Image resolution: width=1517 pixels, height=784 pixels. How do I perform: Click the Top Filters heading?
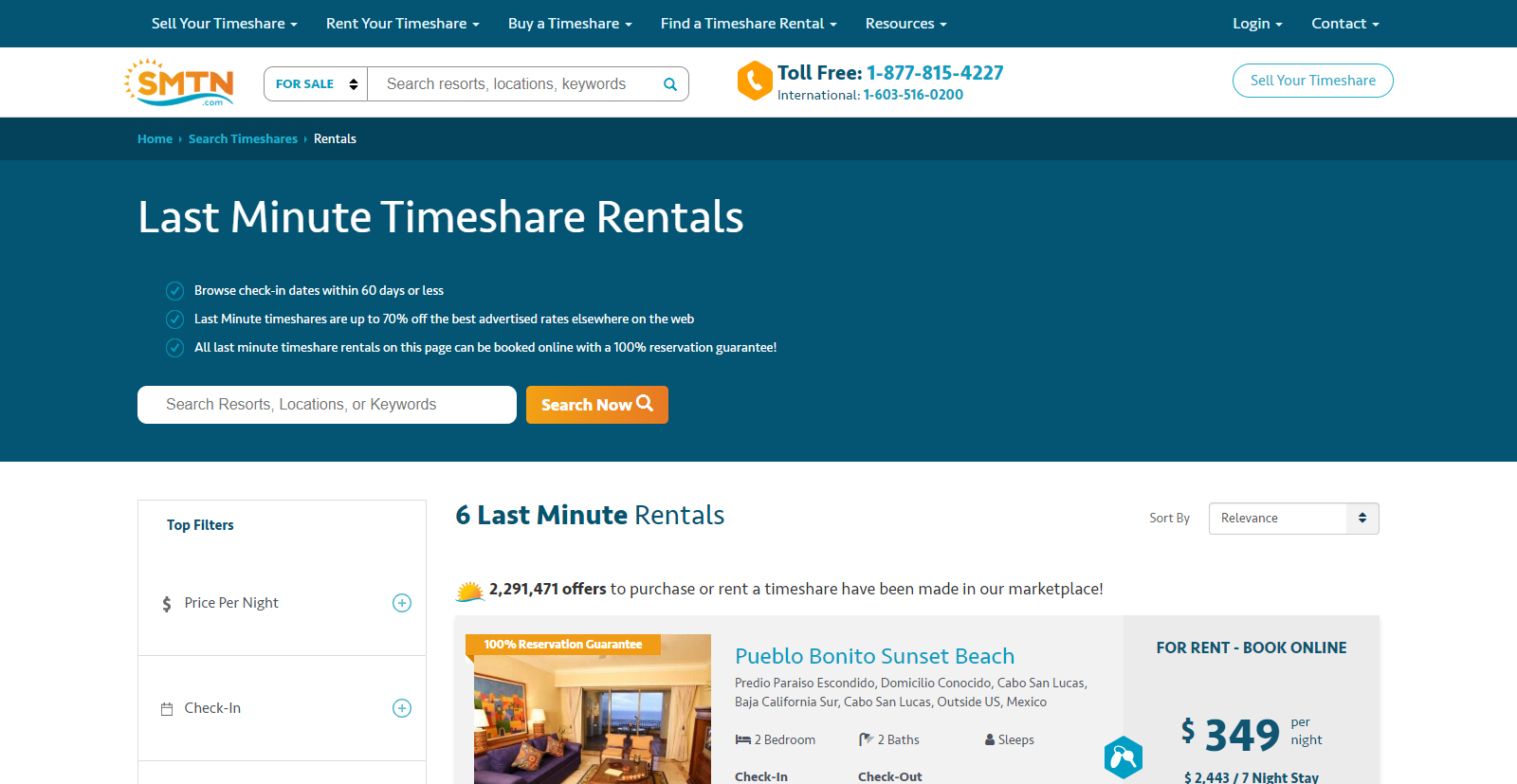click(200, 525)
